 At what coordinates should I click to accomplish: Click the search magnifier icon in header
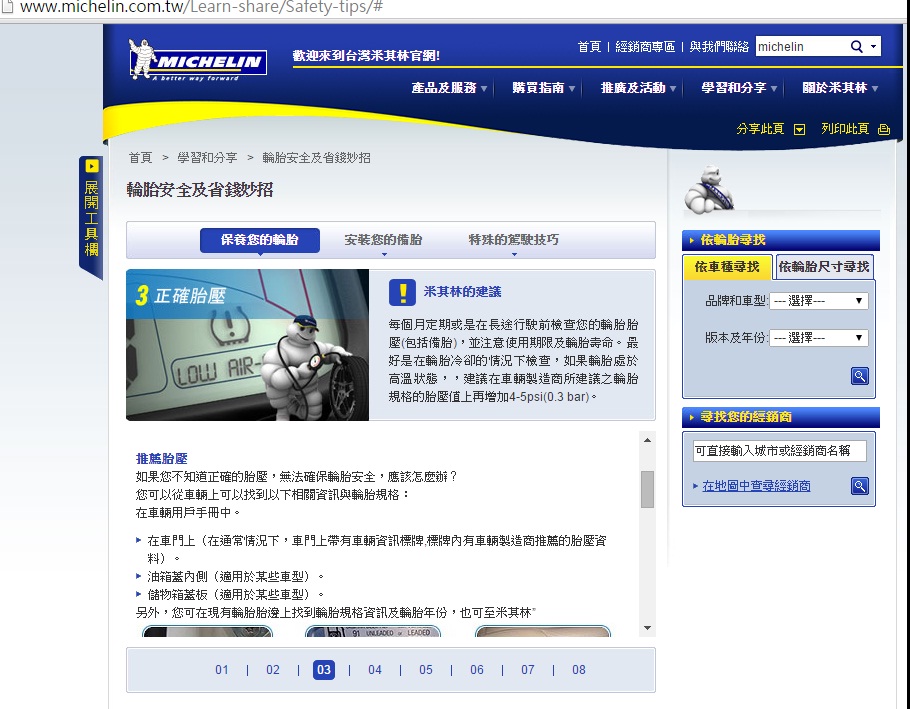856,46
